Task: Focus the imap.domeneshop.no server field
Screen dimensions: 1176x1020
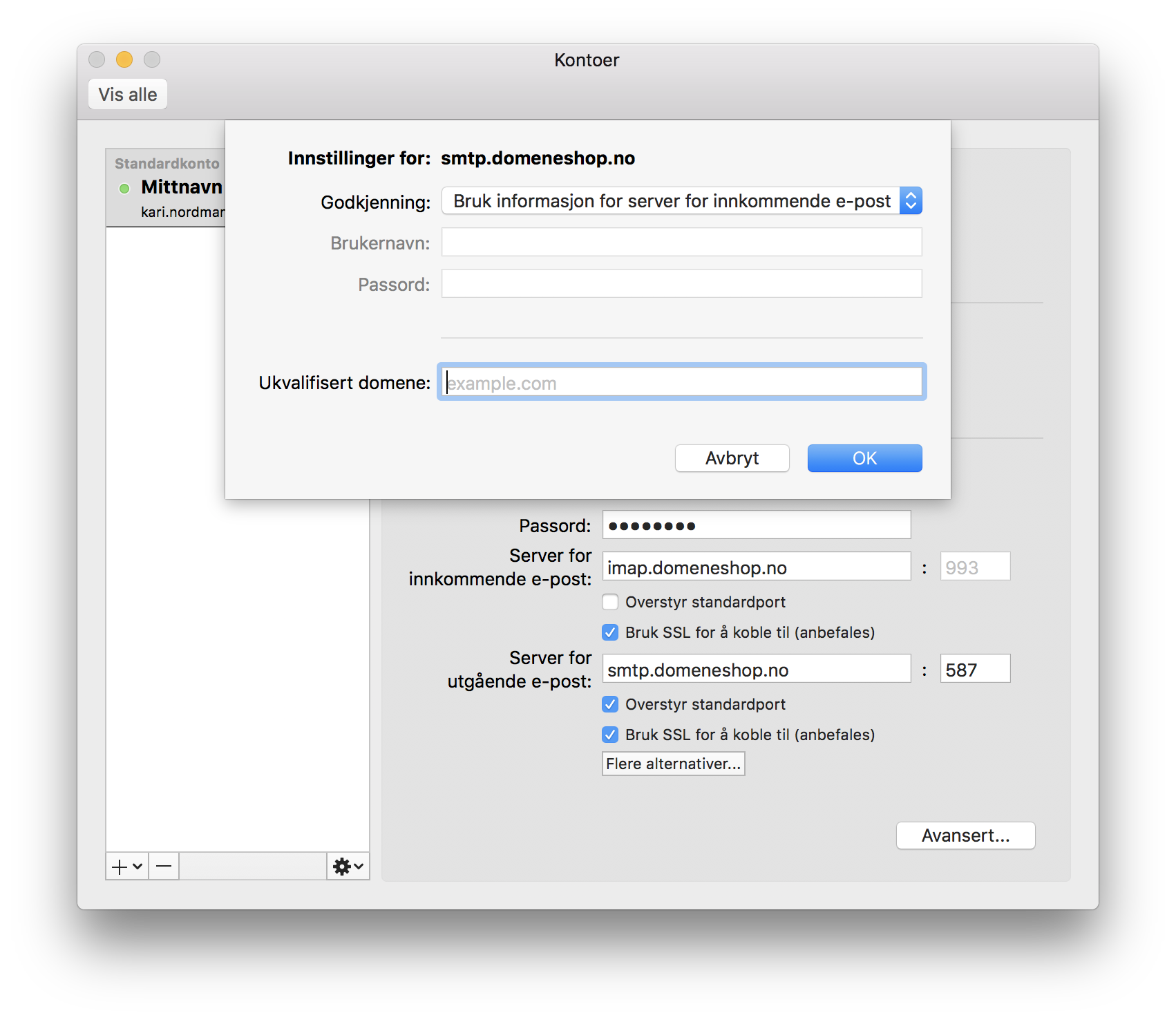Action: (x=756, y=567)
